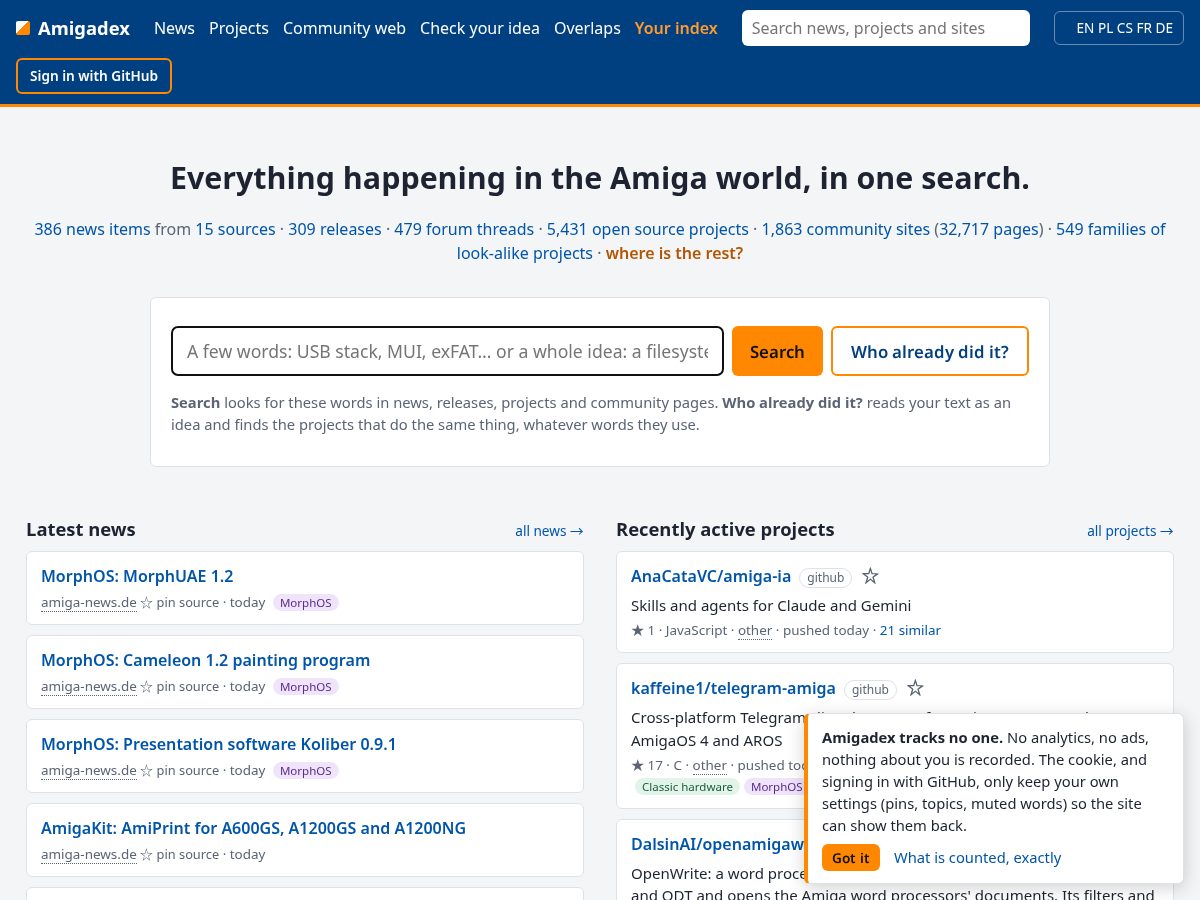Click the top search news and projects field
The height and width of the screenshot is (900, 1200).
click(x=886, y=28)
